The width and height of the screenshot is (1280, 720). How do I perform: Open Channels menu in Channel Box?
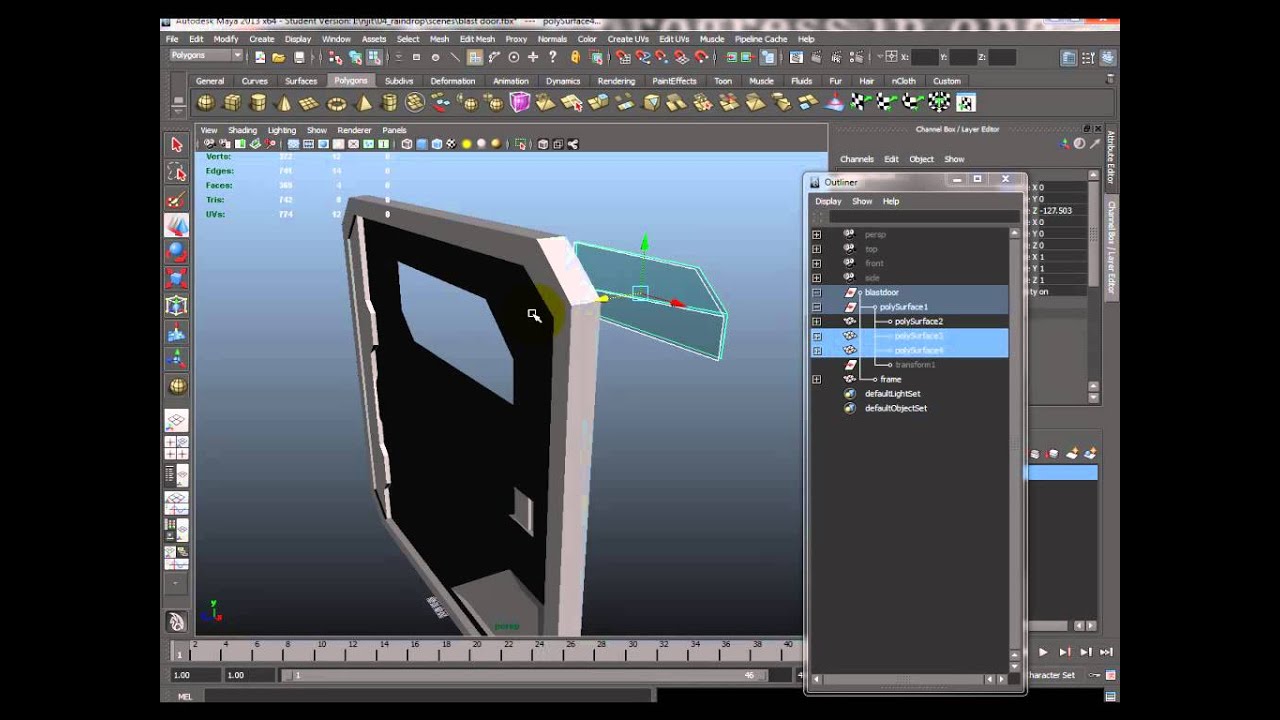857,159
